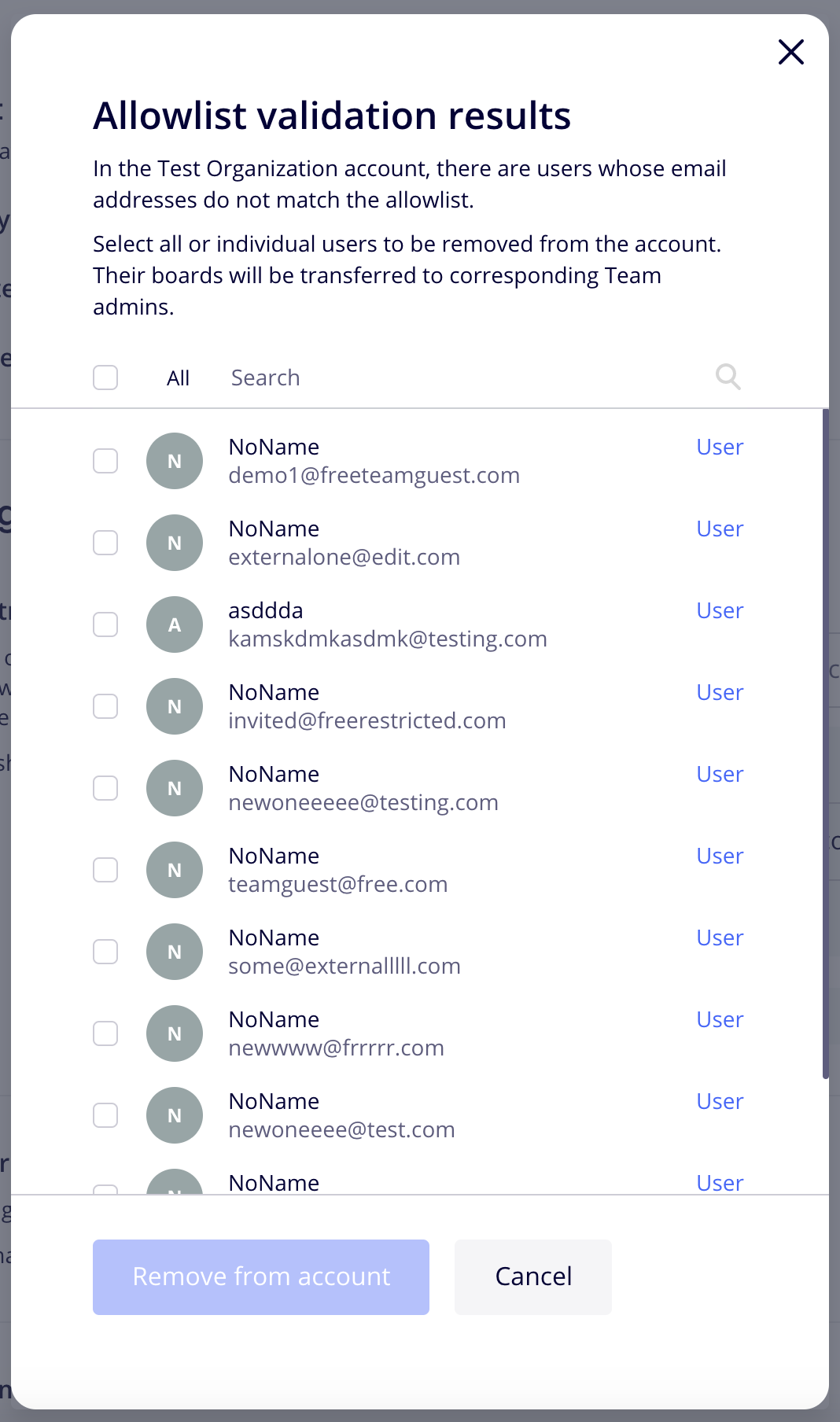Open User role for teamguest@free.com
The height and width of the screenshot is (1422, 840).
[719, 856]
